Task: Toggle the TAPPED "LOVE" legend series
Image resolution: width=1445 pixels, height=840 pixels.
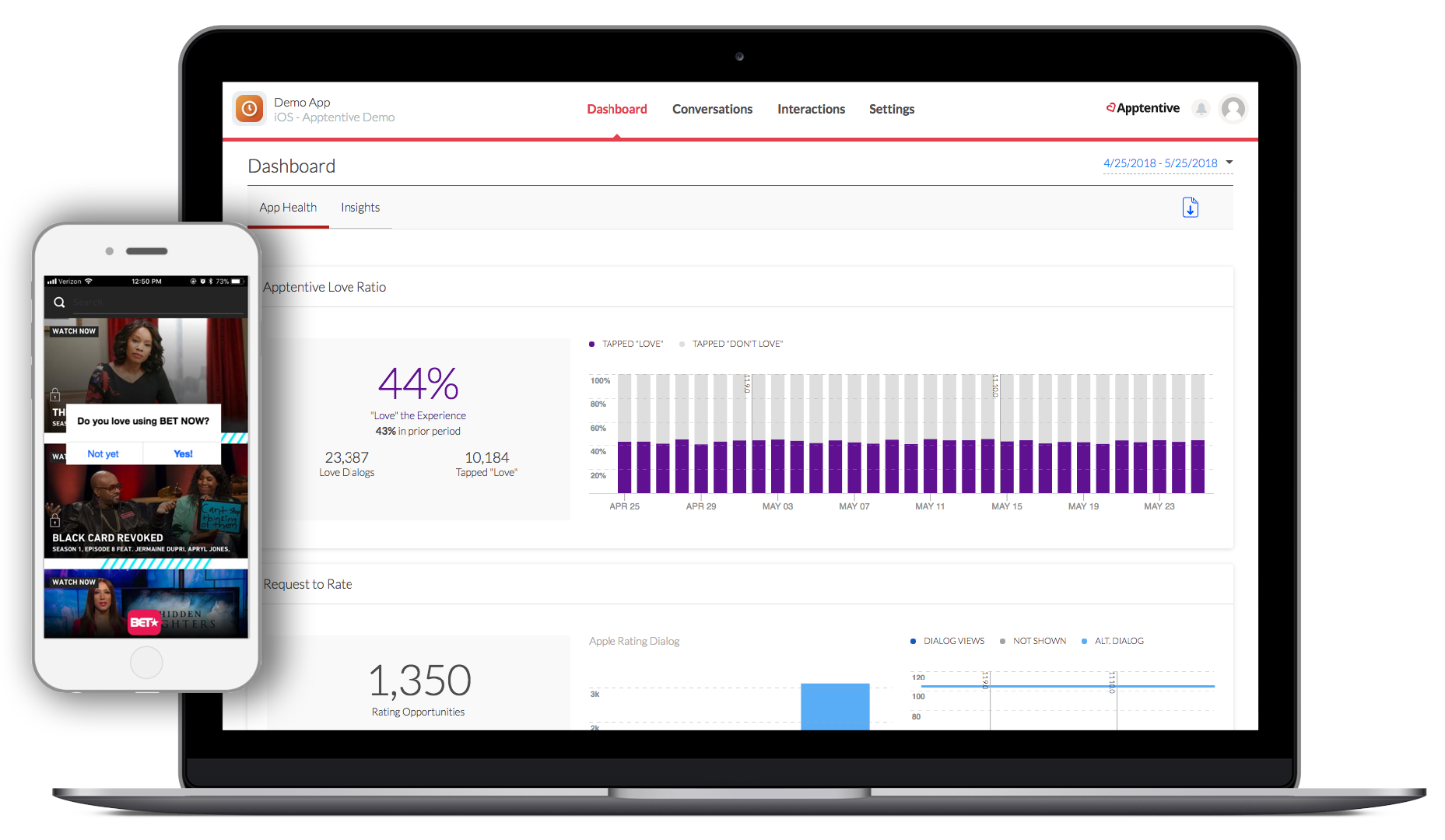Action: click(x=626, y=344)
